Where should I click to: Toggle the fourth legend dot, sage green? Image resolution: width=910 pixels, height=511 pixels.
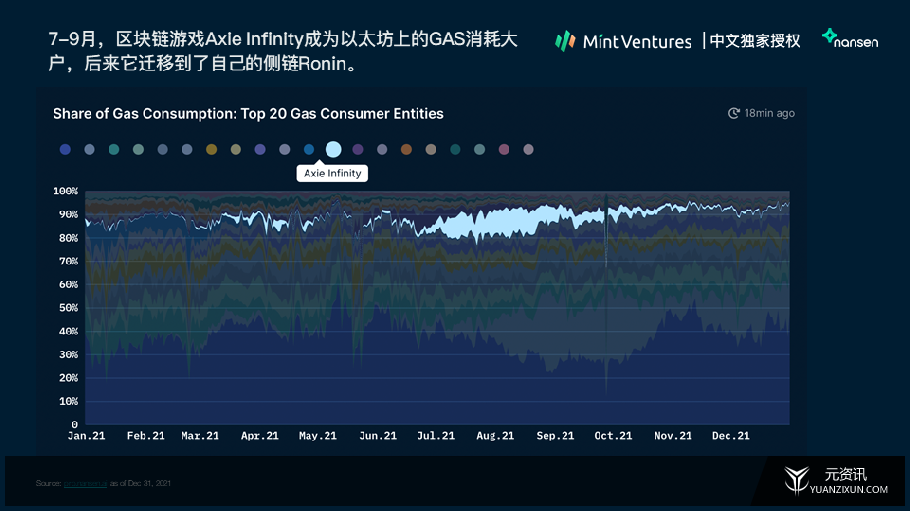click(138, 150)
